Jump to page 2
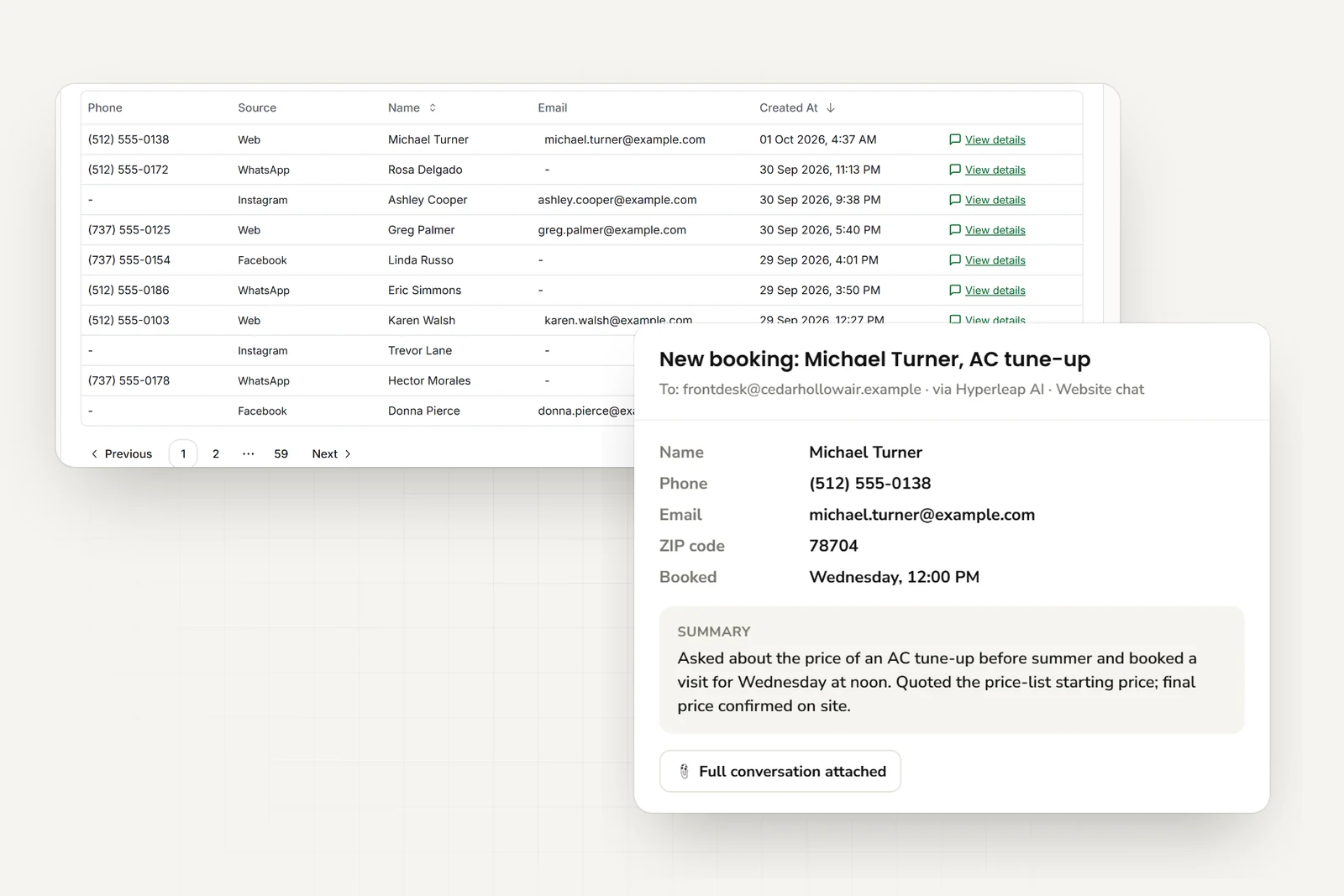 click(x=216, y=454)
